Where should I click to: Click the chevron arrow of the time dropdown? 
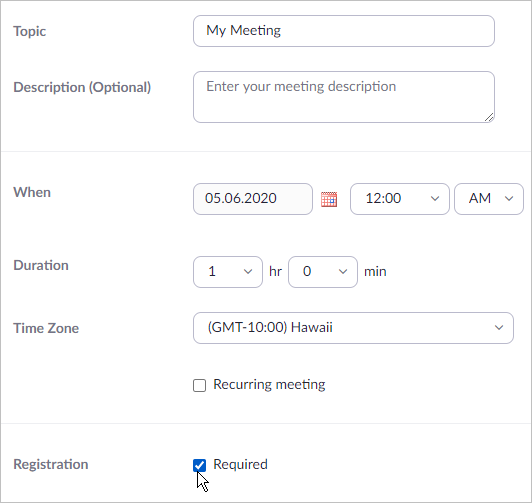(x=435, y=199)
